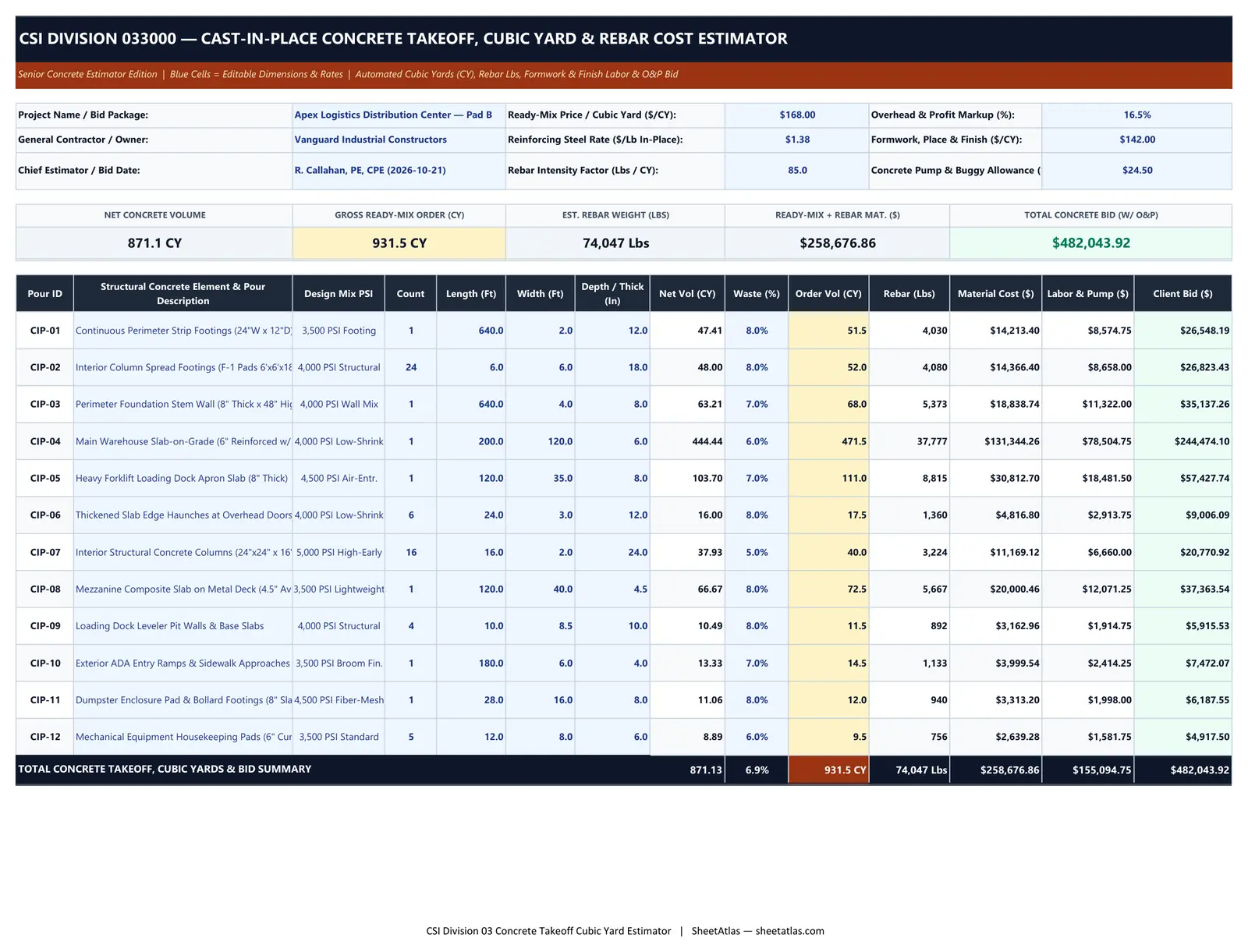Viewport: 1248px width, 952px height.
Task: Click the CIP-10 length cell '180.0'
Action: click(x=471, y=663)
